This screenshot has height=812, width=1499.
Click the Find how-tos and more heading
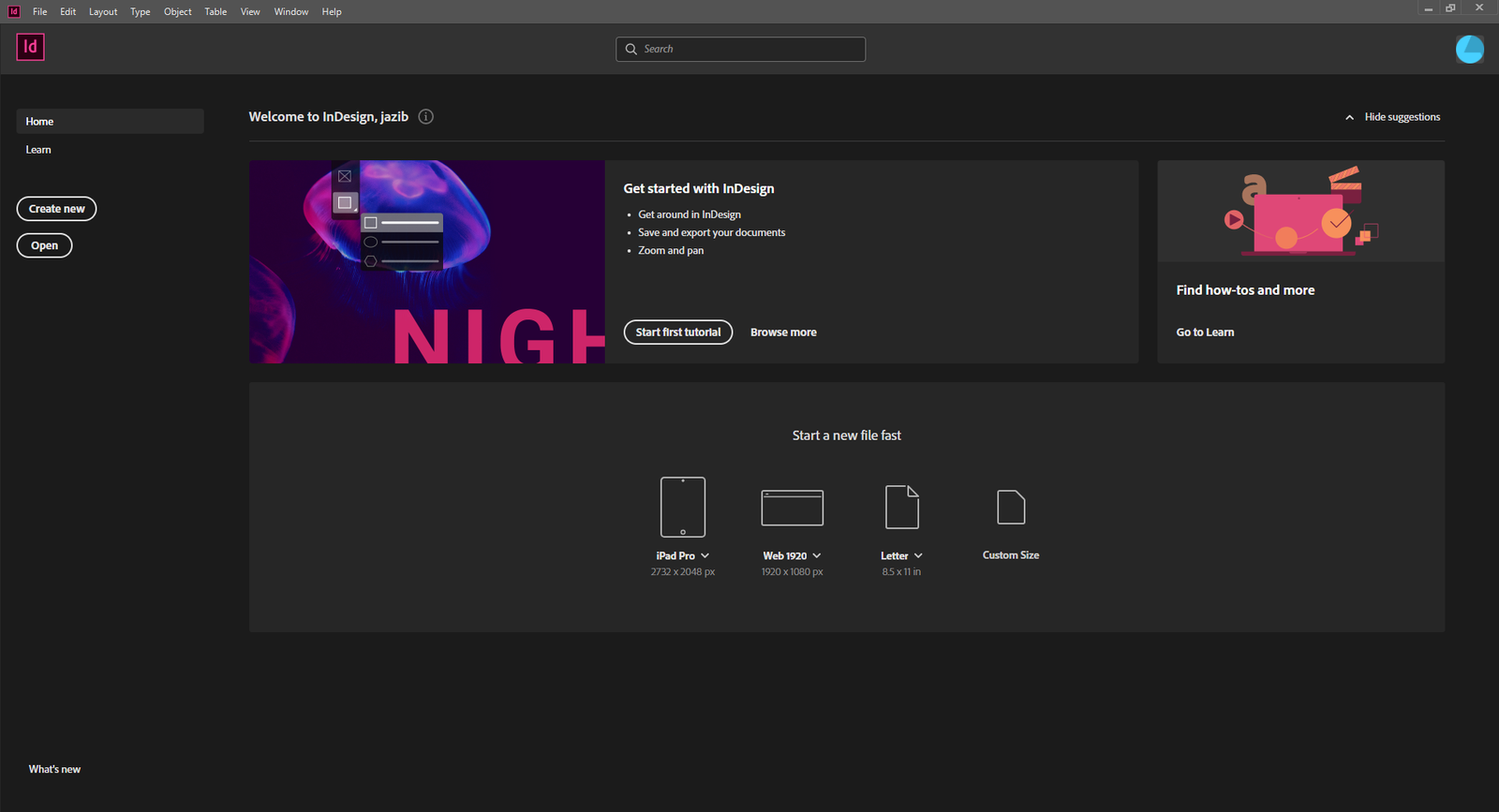click(1245, 290)
